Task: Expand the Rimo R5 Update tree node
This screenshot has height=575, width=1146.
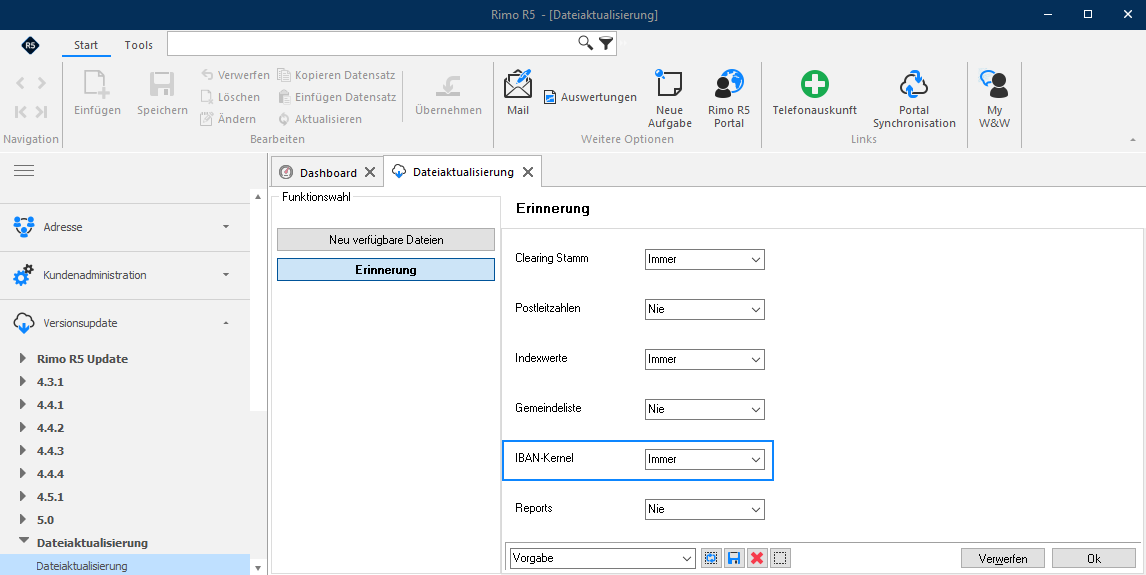Action: click(23, 359)
